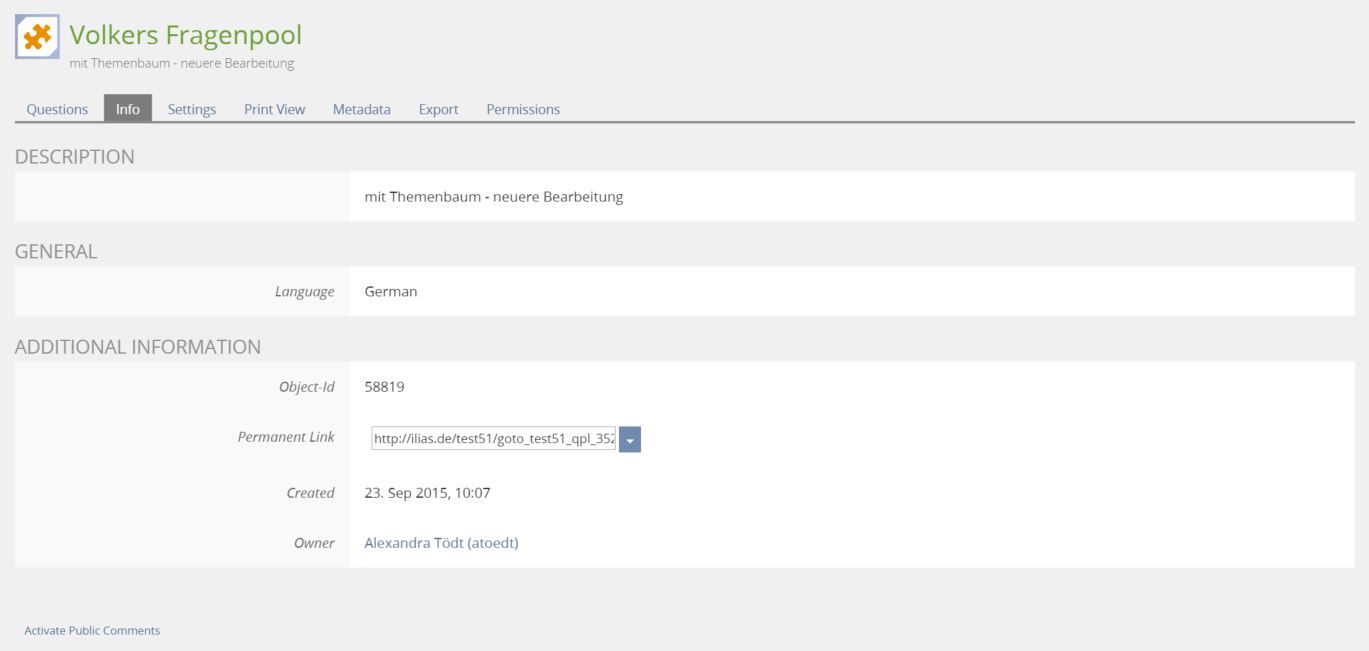Select the Info tab
The height and width of the screenshot is (651, 1369).
(128, 109)
